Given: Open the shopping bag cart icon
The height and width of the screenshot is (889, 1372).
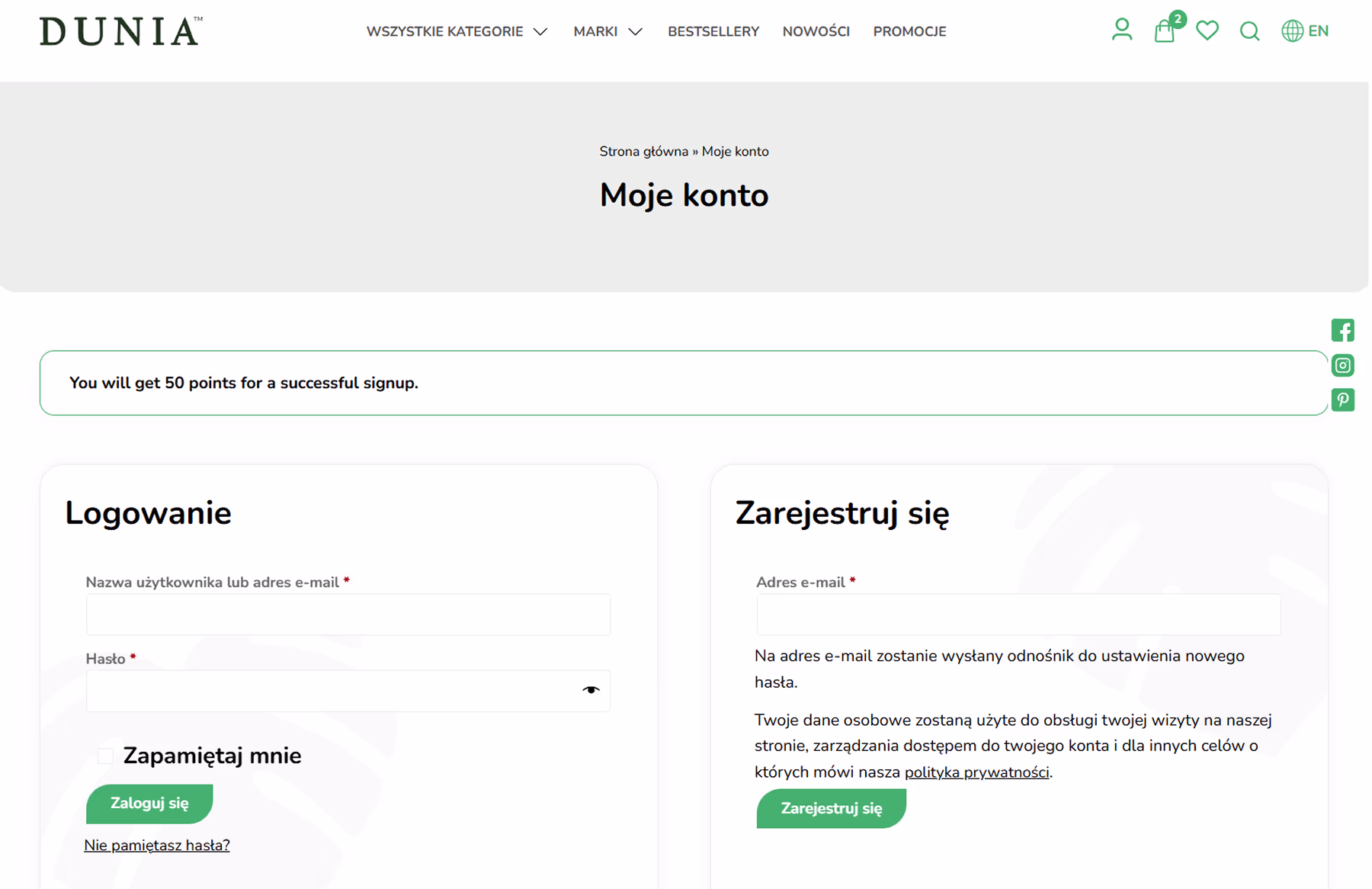Looking at the screenshot, I should (x=1163, y=31).
